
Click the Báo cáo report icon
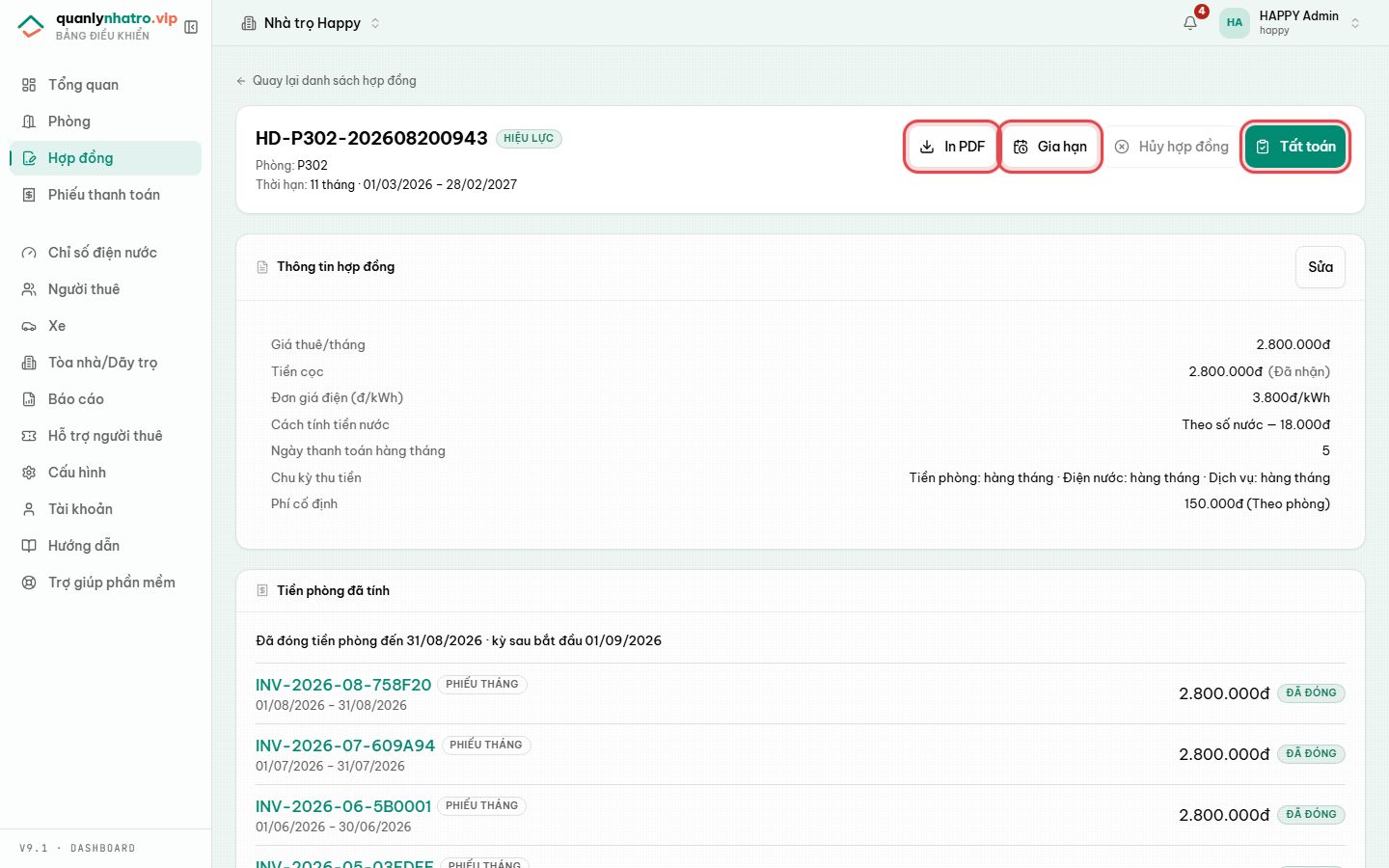(29, 399)
